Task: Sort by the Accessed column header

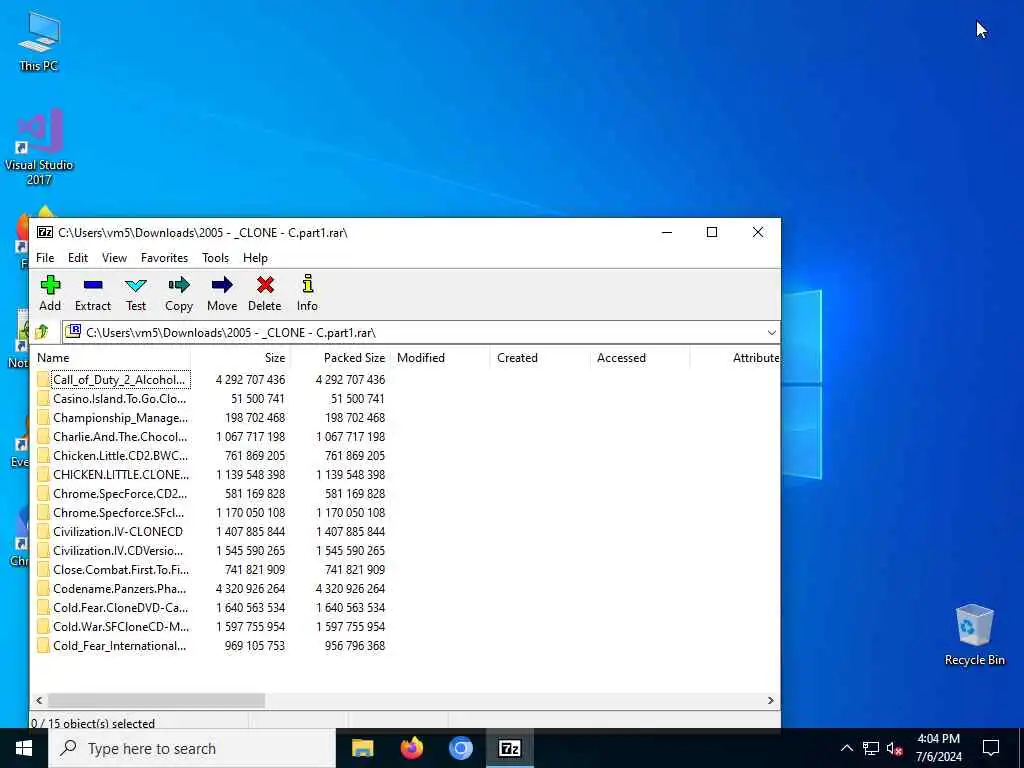Action: [640, 358]
